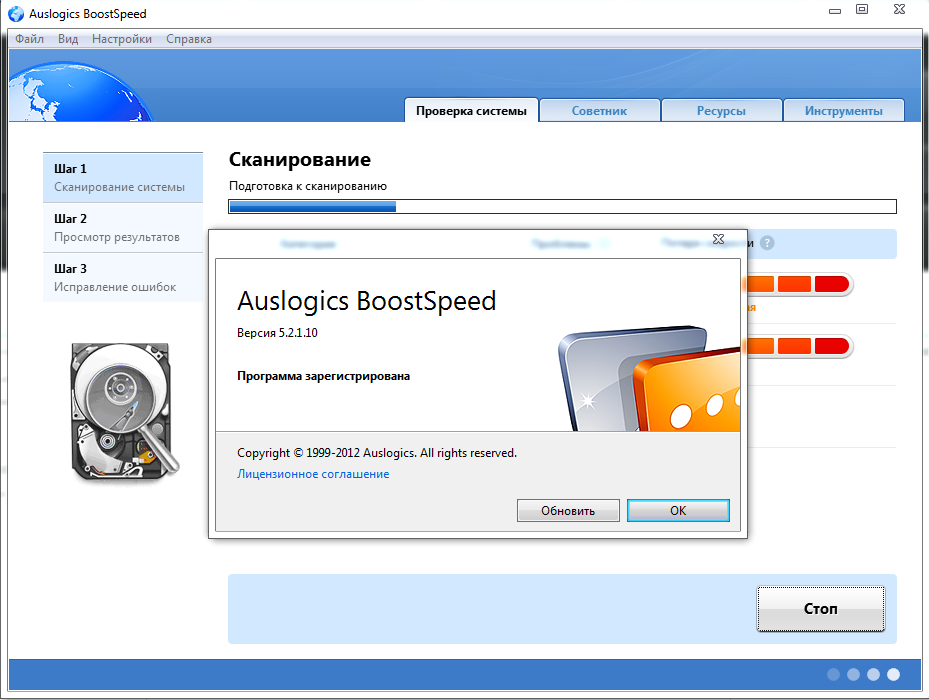
Task: Click the globe logo in the header
Action: click(x=80, y=92)
